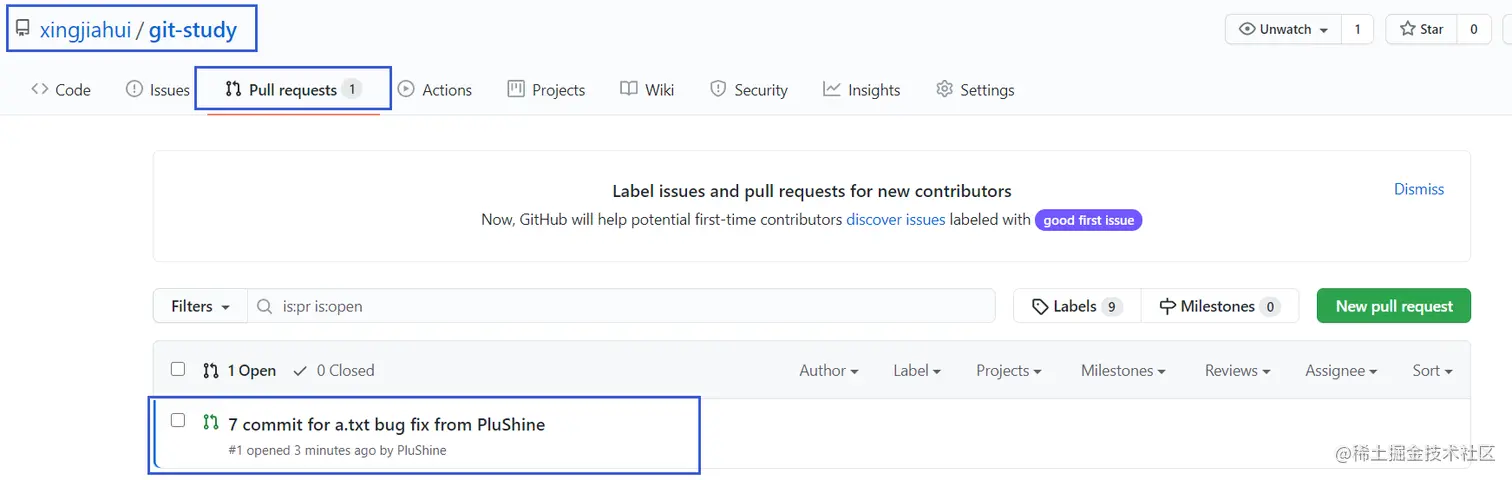Viewport: 1512px width, 480px height.
Task: Click the search magnifier icon in filter box
Action: [x=265, y=307]
